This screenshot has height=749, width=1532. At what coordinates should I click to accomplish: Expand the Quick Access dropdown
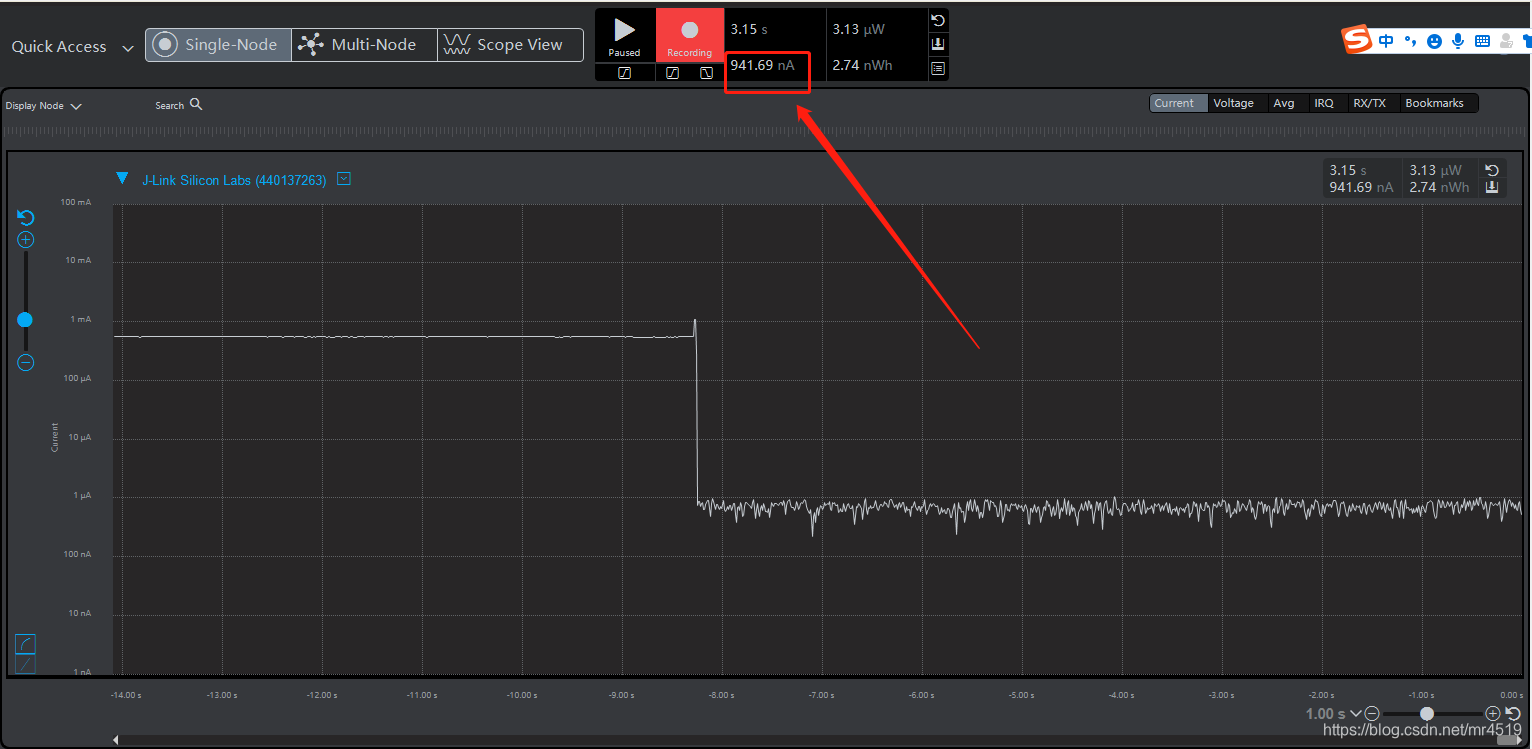click(127, 48)
